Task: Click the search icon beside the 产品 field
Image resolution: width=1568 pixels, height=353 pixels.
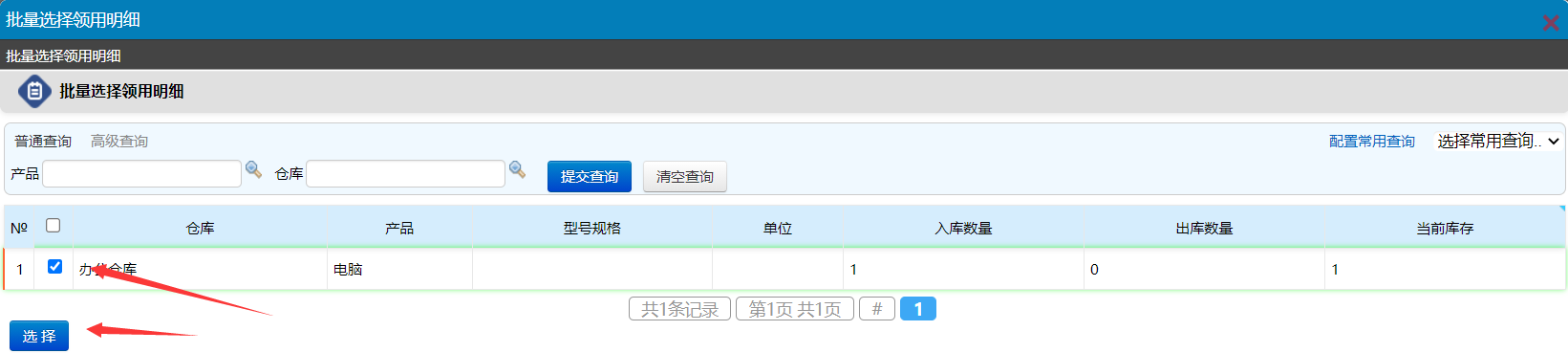Action: 253,169
